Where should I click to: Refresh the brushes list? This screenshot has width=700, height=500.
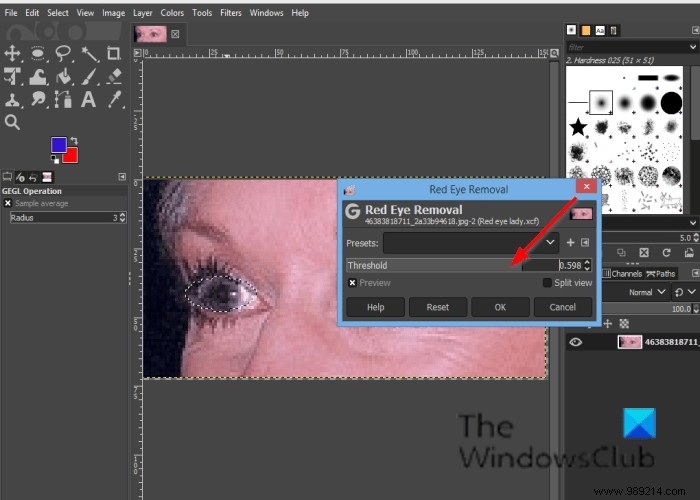667,253
